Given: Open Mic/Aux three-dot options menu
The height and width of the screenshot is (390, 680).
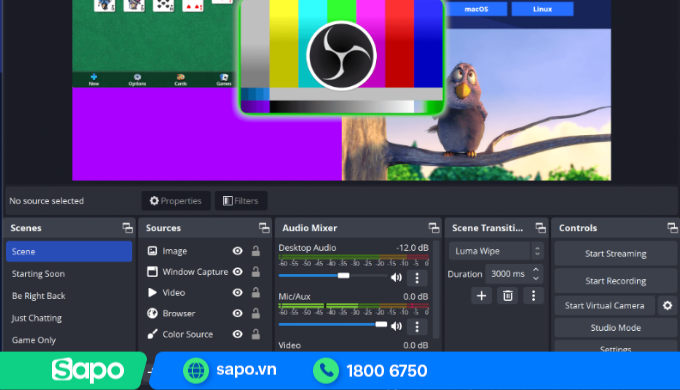Looking at the screenshot, I should [417, 326].
